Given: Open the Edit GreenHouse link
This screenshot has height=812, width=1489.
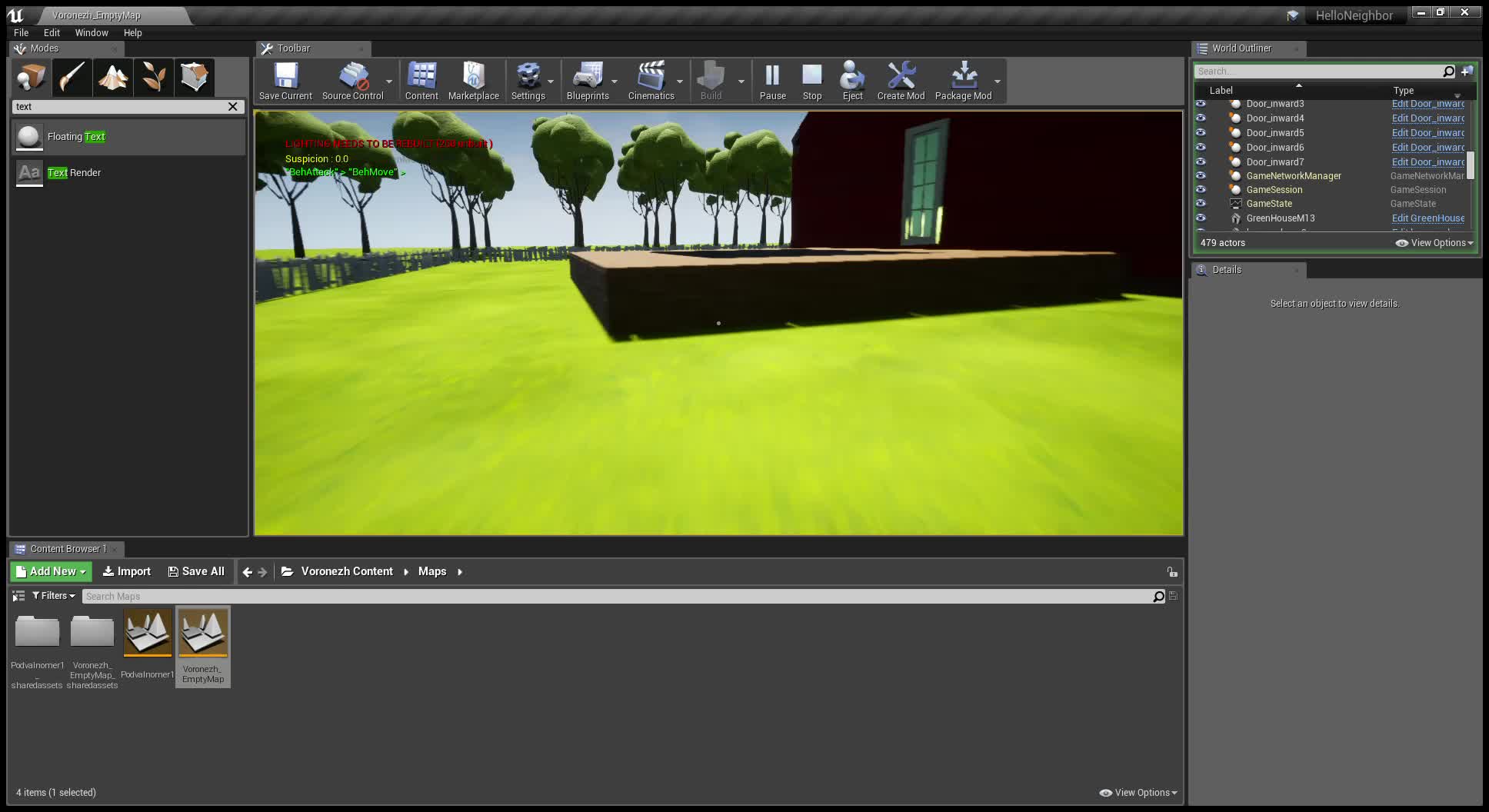Looking at the screenshot, I should click(x=1428, y=218).
